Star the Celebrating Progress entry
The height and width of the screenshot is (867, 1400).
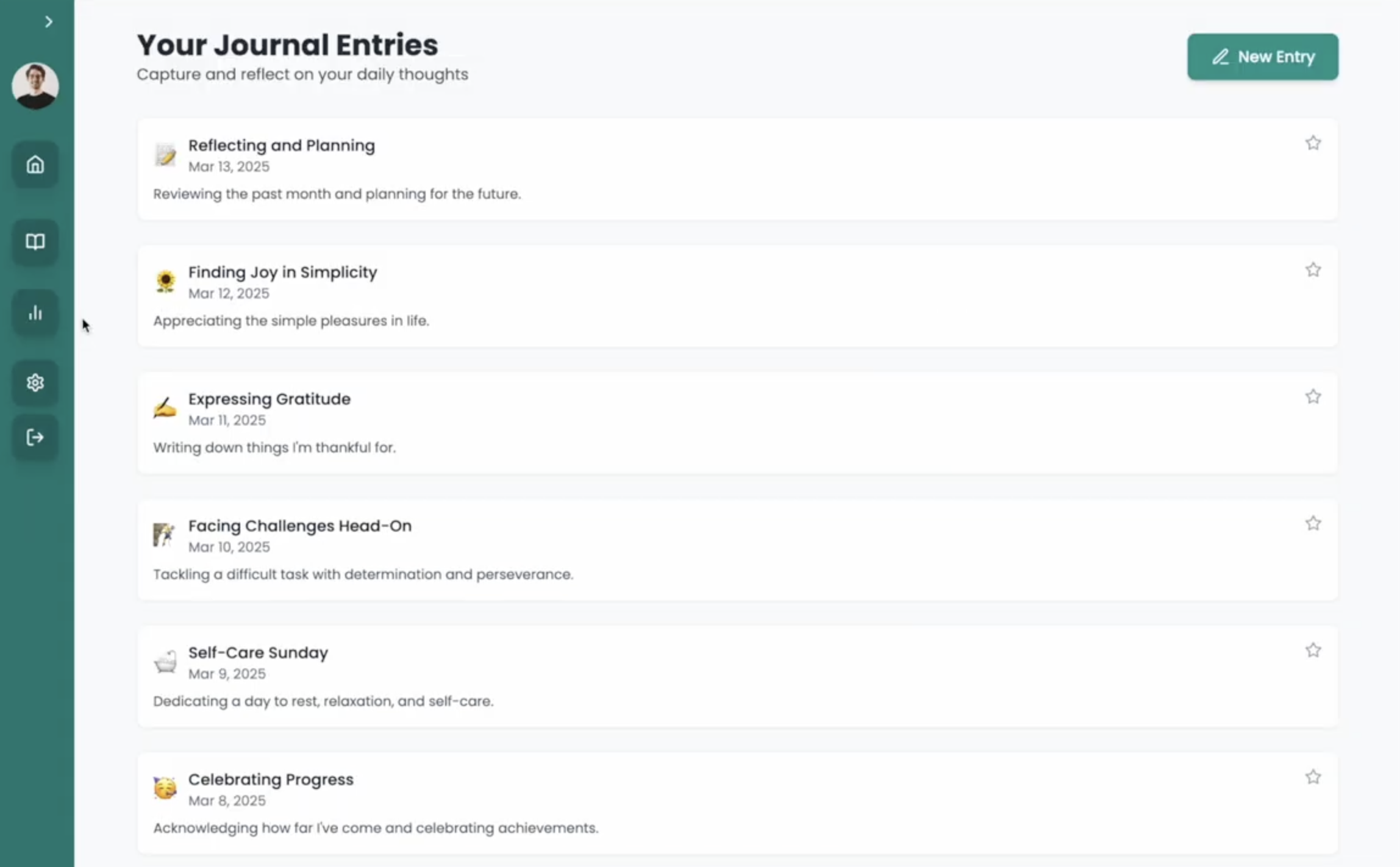[x=1313, y=777]
